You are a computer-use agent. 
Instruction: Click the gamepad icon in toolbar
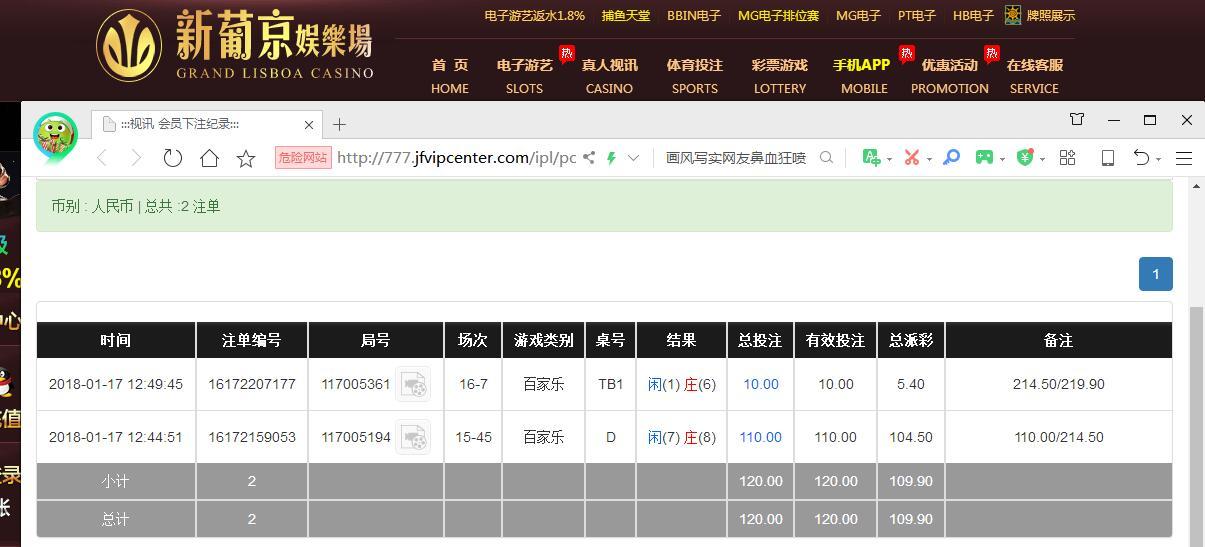pos(984,158)
